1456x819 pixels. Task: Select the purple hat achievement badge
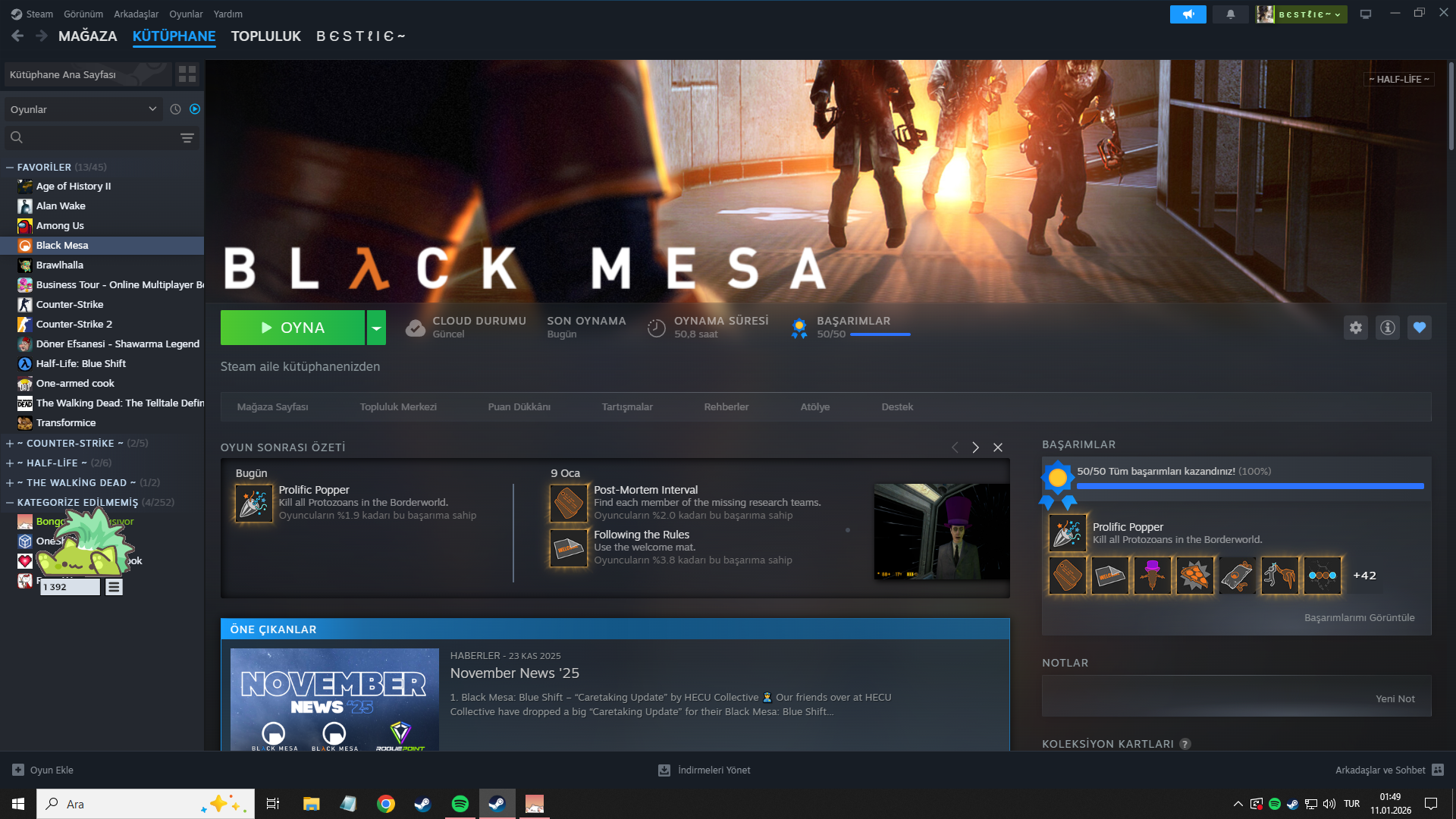click(x=1153, y=576)
